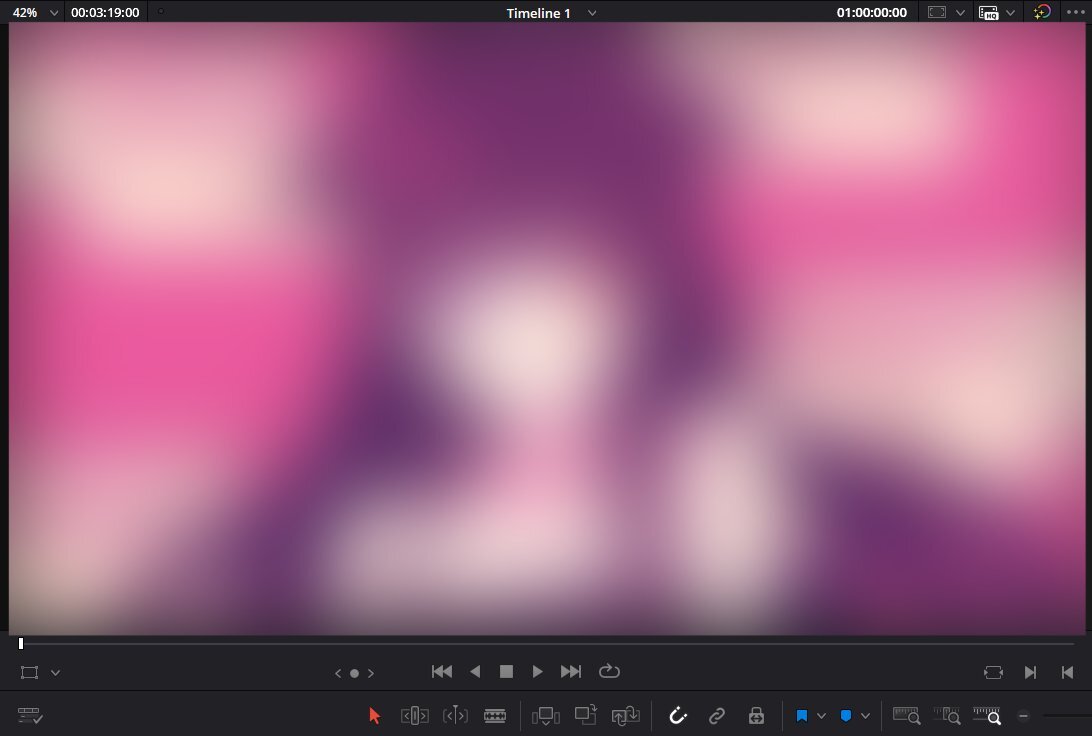This screenshot has height=736, width=1092.
Task: Toggle the transform overlay icon
Action: [29, 673]
